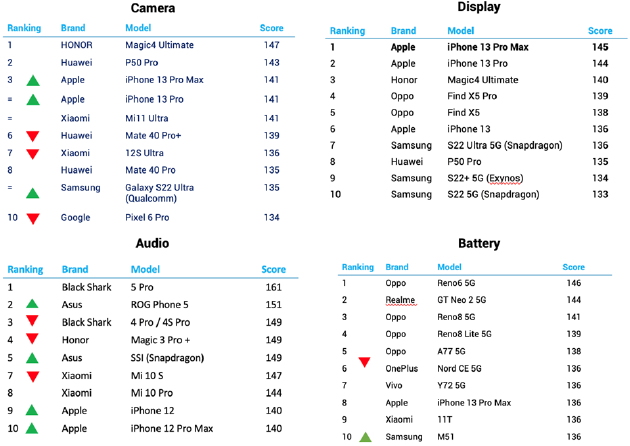Click green up arrow next to Samsung M51

(365, 436)
